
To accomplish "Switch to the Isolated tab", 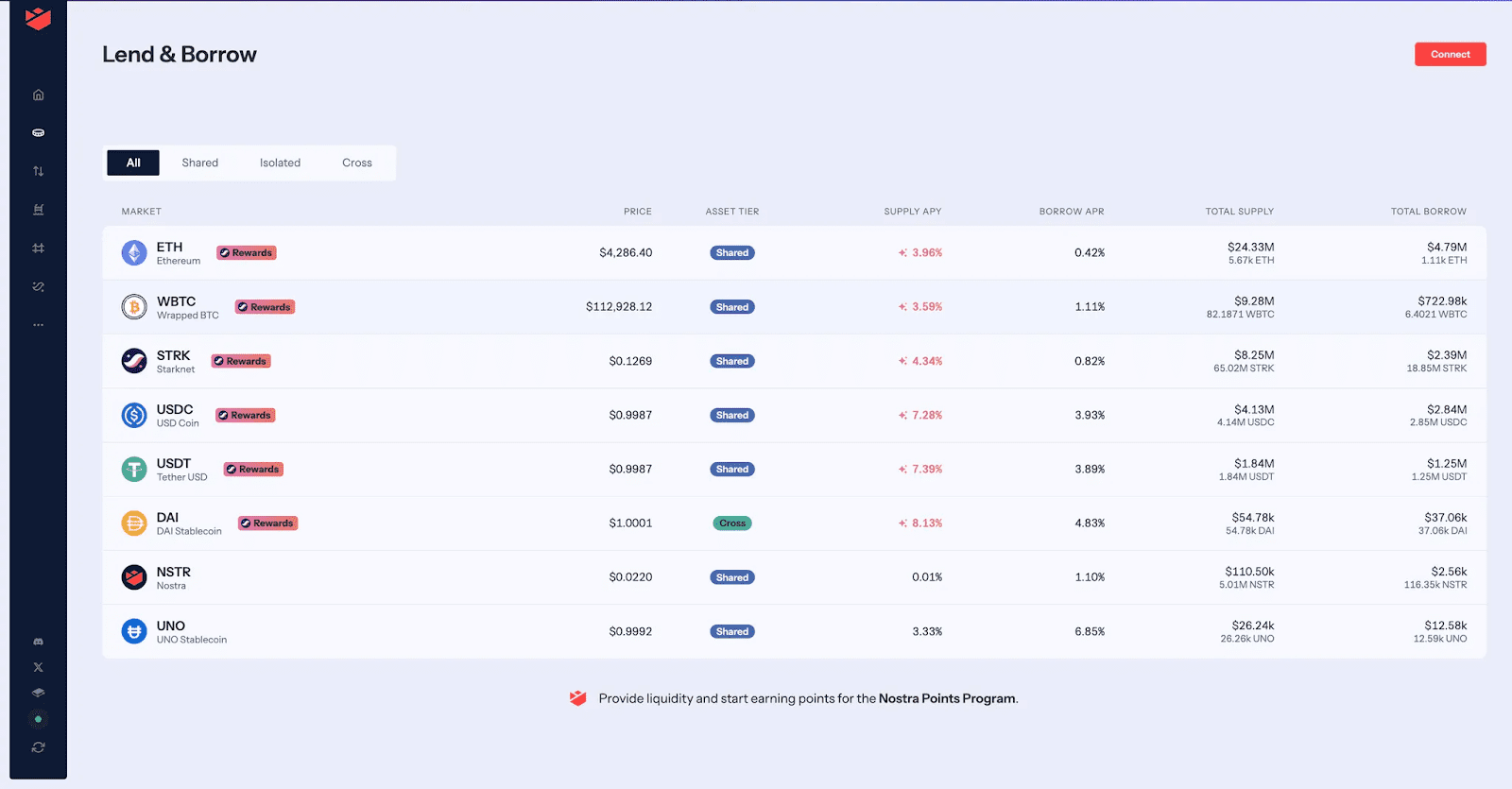I will [x=280, y=163].
